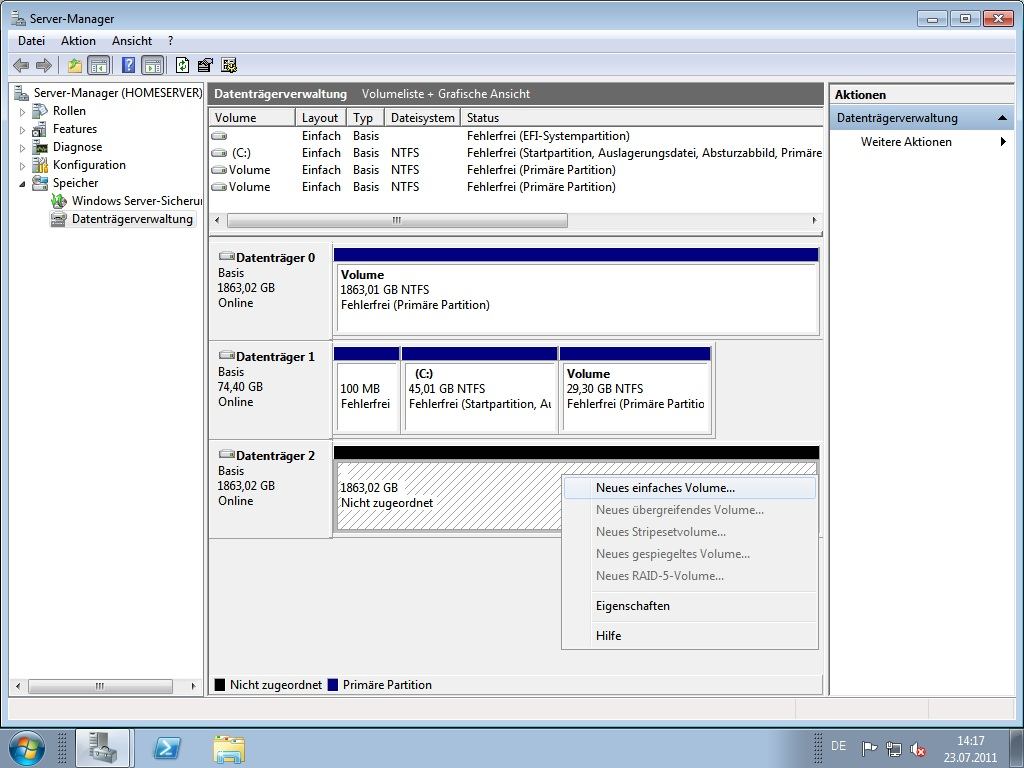Open Help via the blue question mark icon
This screenshot has height=768, width=1024.
(129, 65)
